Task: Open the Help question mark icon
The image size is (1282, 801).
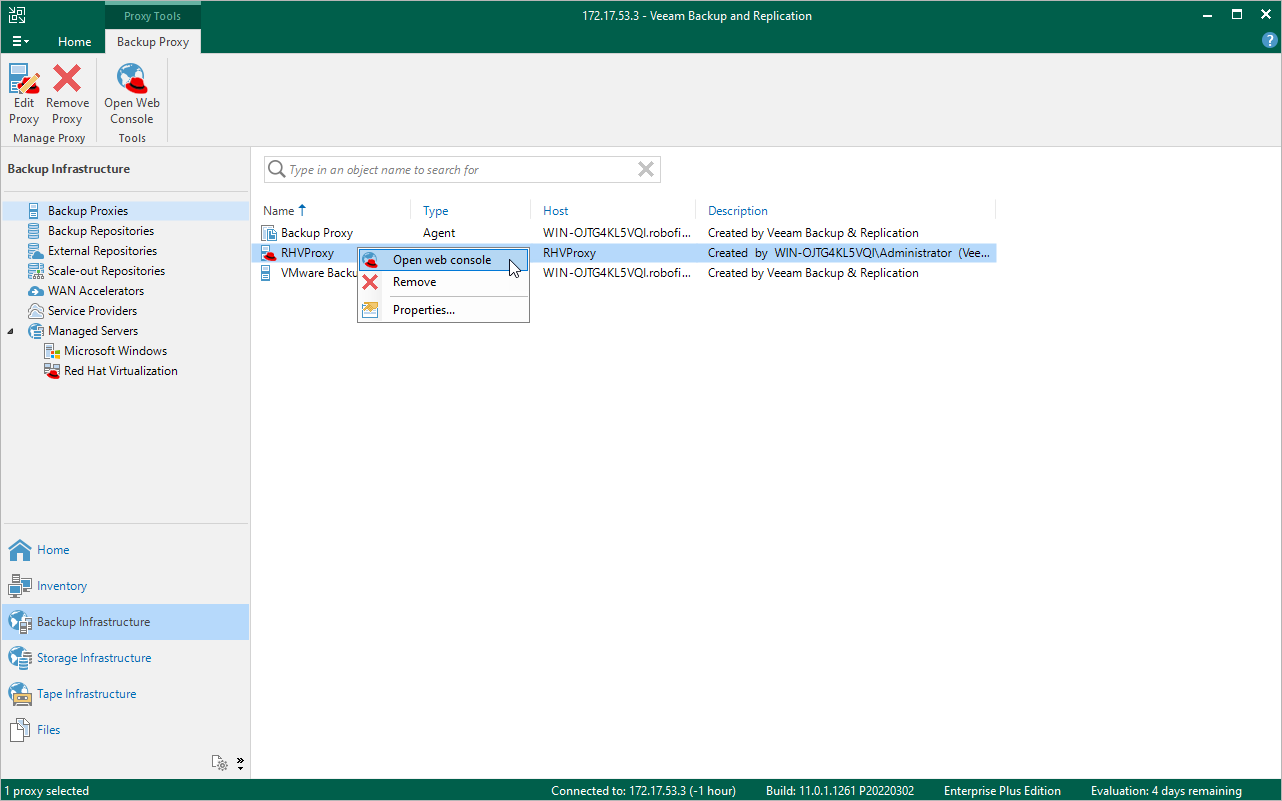Action: pos(1270,41)
